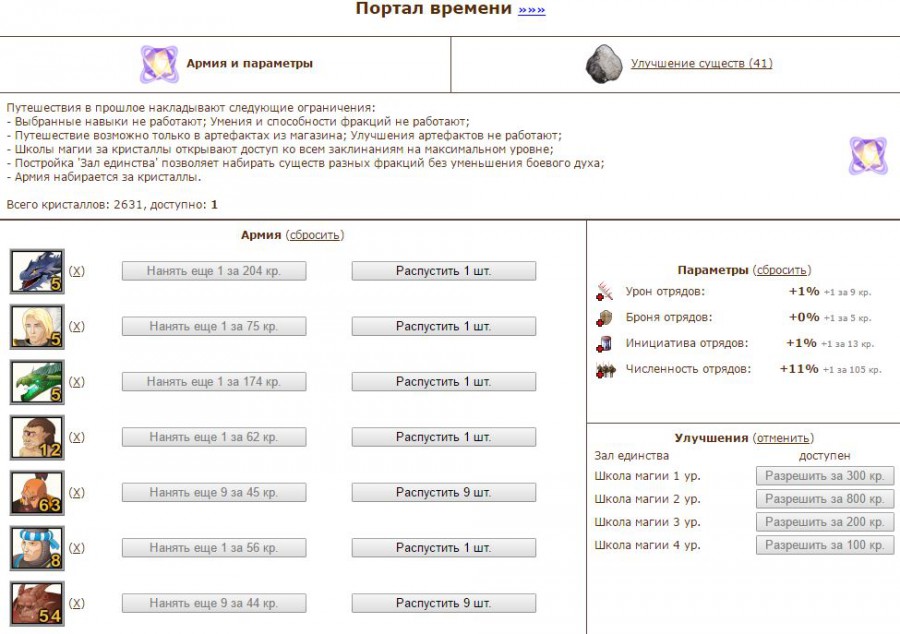
Task: Click the +11% squad size value
Action: [x=799, y=369]
